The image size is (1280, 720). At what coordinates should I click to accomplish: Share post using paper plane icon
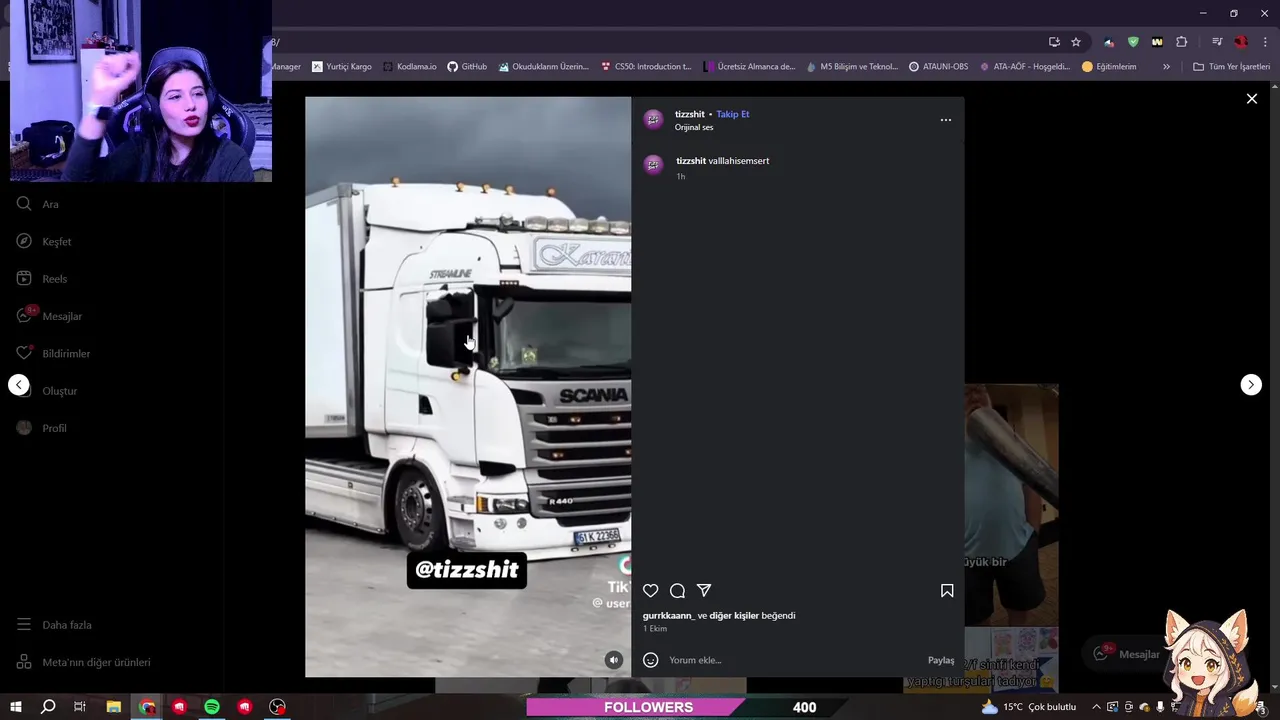coord(704,591)
